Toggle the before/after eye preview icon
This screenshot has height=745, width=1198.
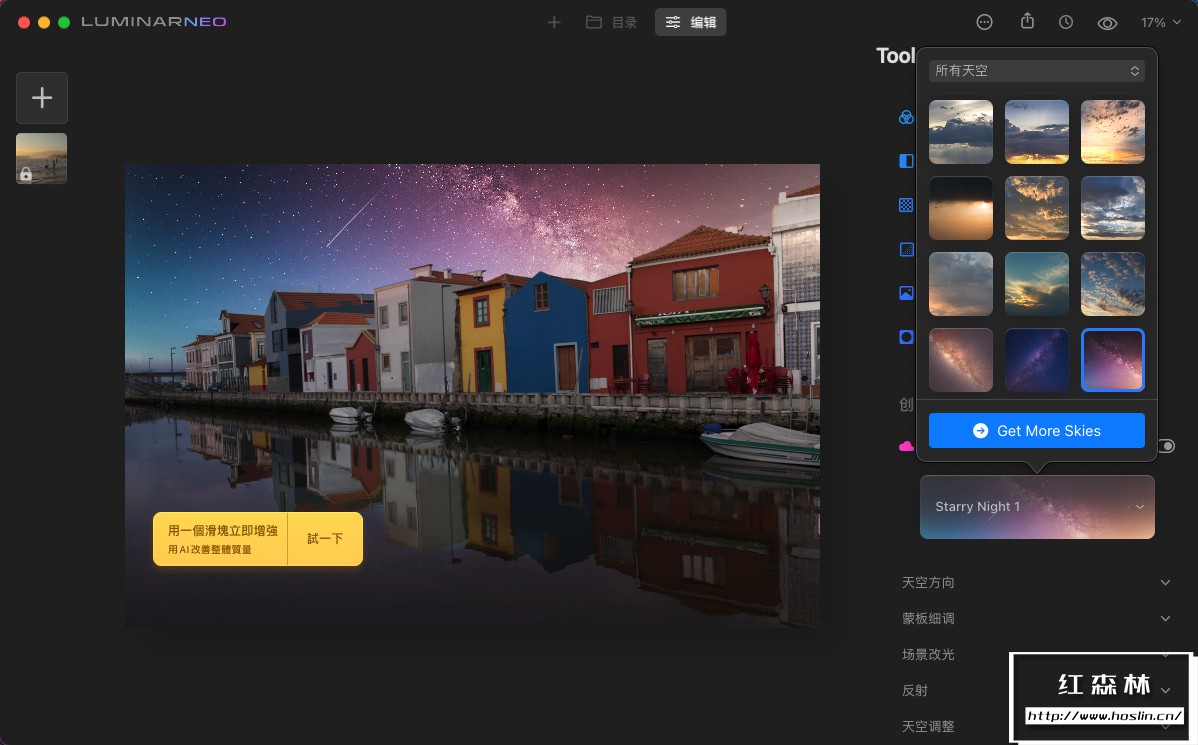[1107, 21]
